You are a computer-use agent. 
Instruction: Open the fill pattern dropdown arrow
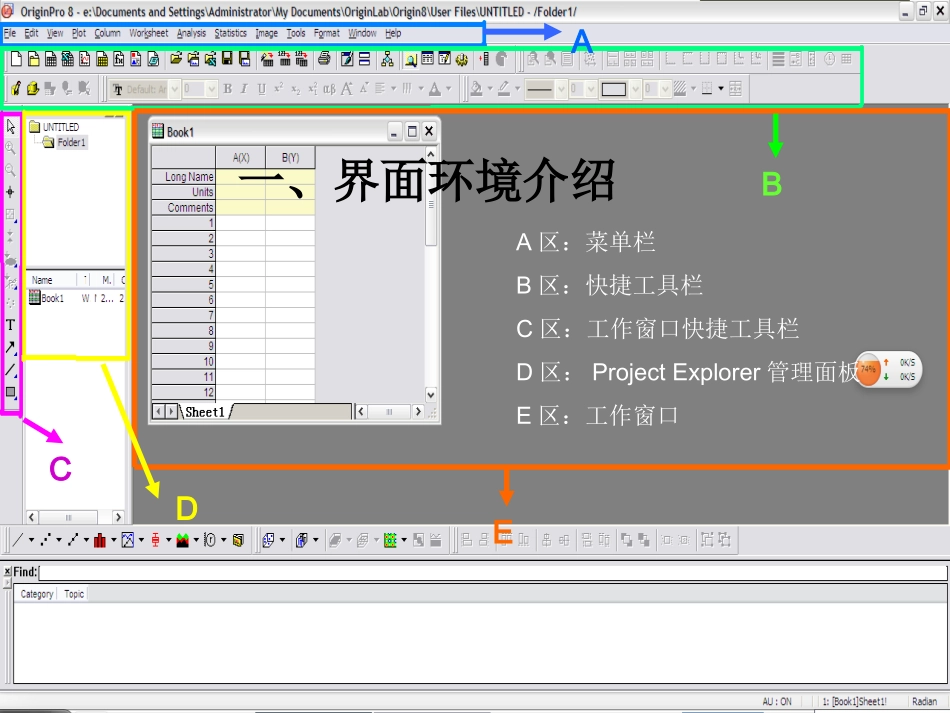tap(693, 89)
